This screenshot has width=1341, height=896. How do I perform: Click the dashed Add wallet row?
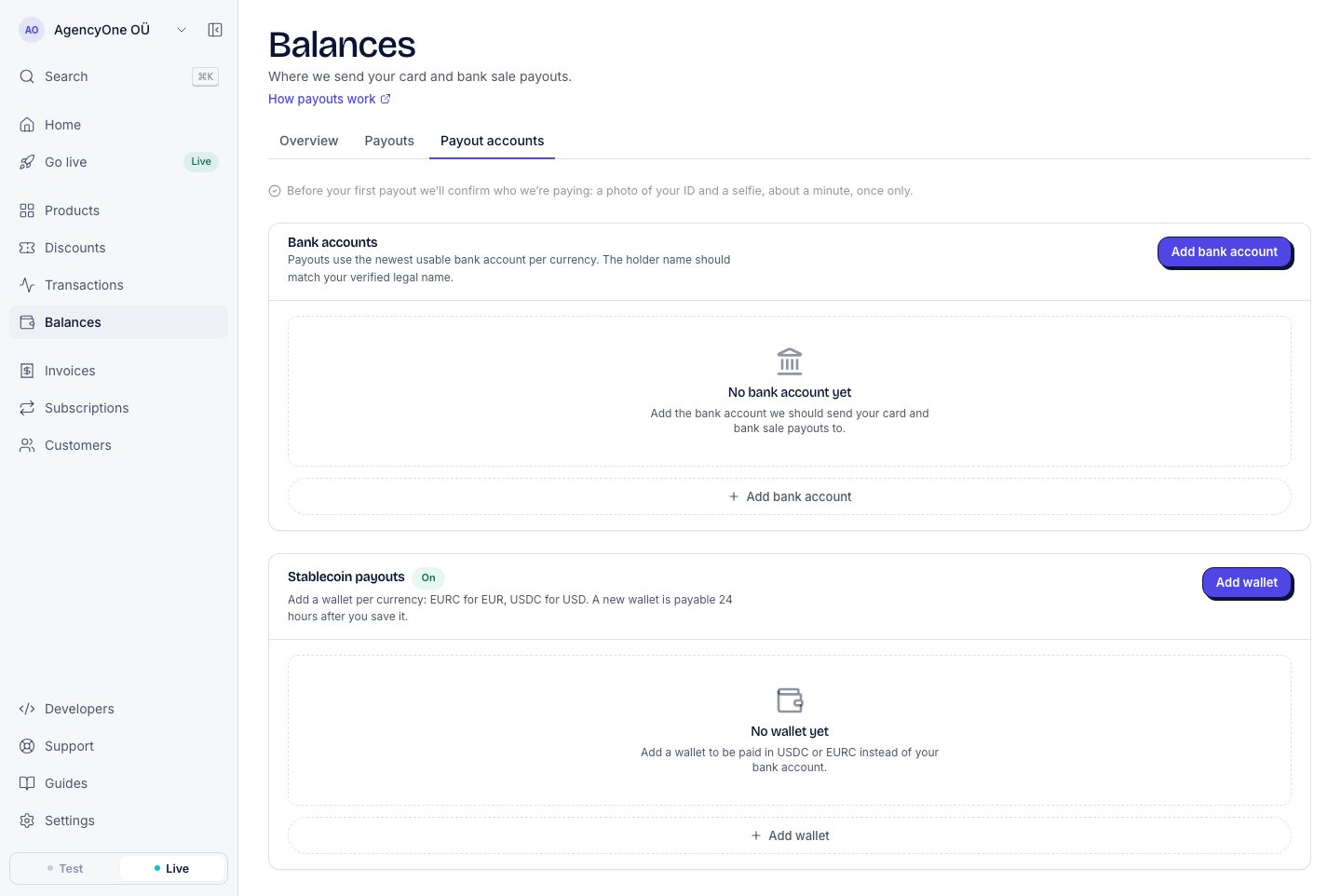point(790,835)
